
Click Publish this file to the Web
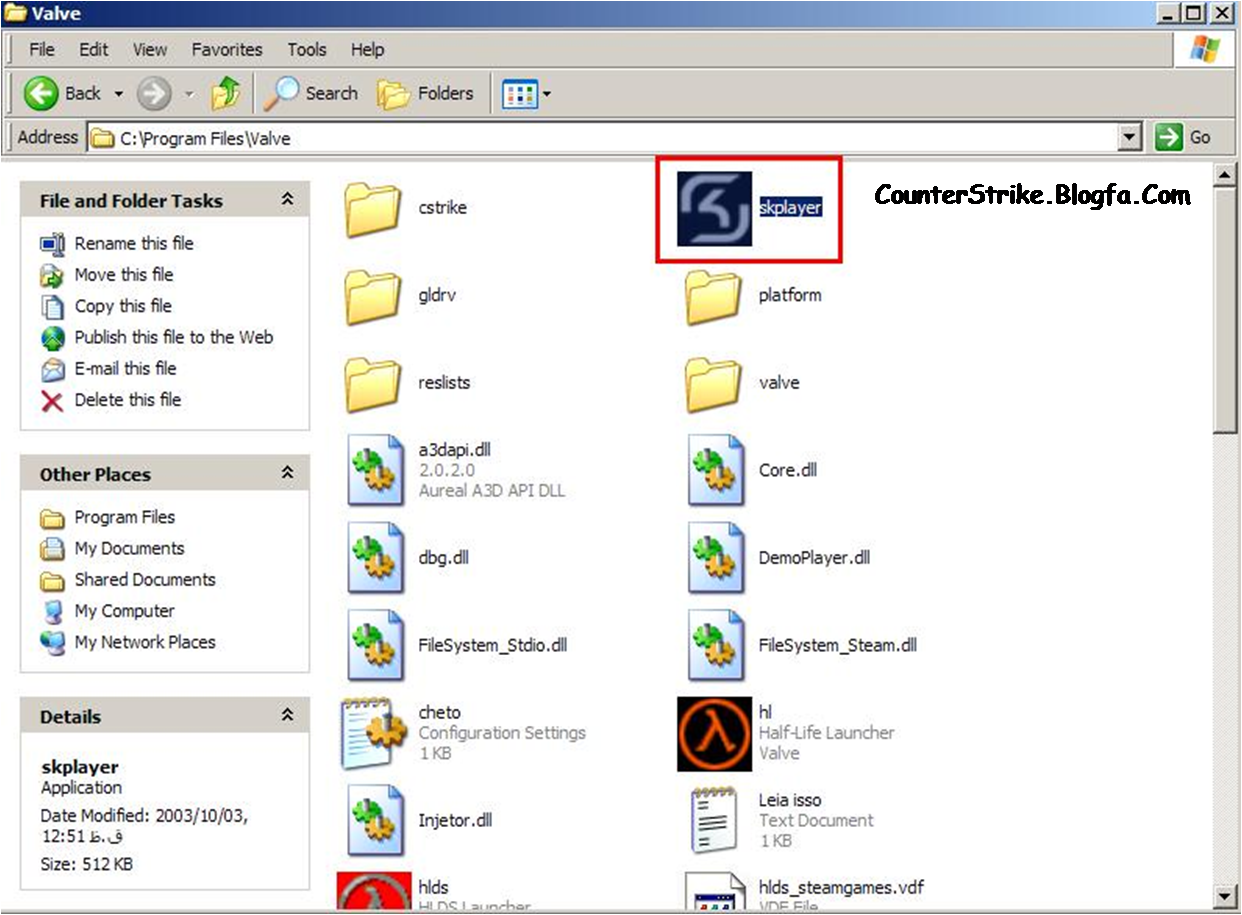click(174, 337)
